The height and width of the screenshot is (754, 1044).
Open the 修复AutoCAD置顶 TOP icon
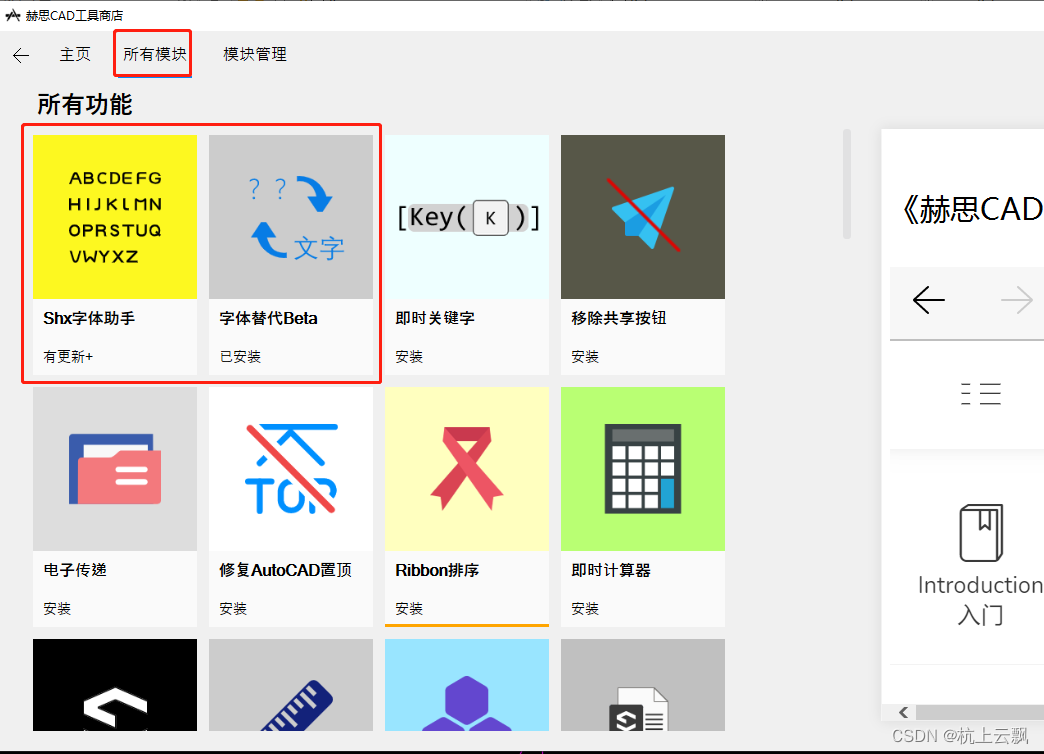(x=291, y=469)
